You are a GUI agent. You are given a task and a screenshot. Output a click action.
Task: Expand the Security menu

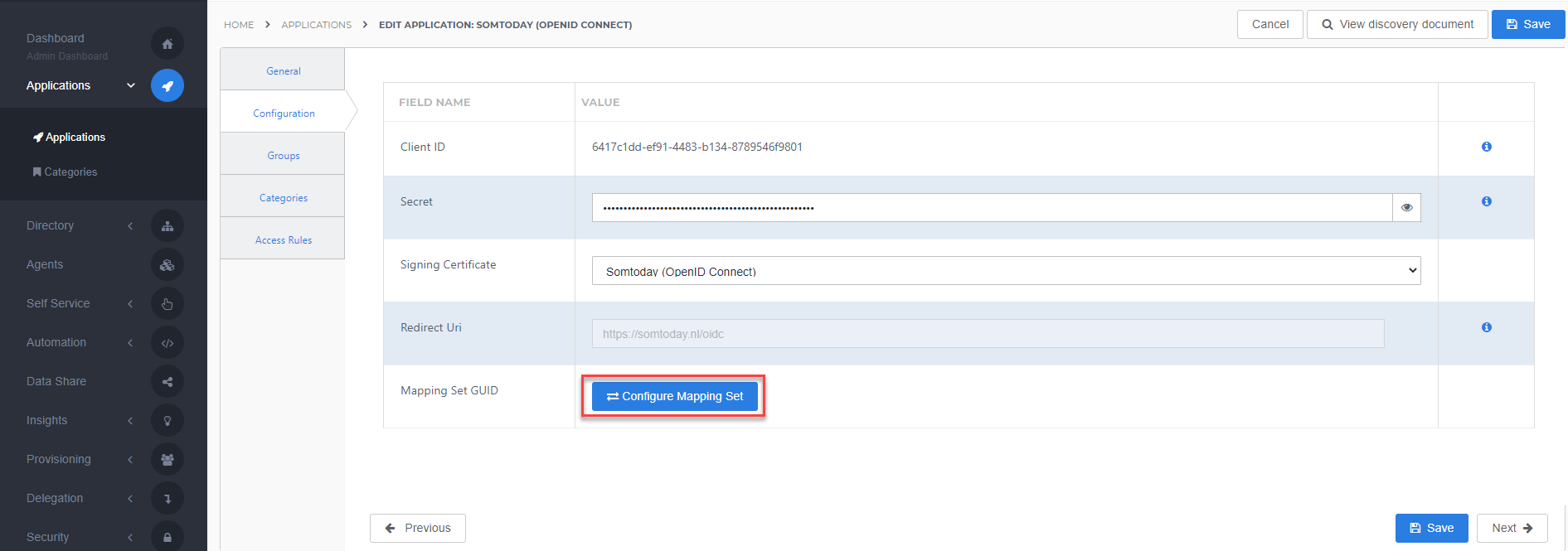point(130,538)
